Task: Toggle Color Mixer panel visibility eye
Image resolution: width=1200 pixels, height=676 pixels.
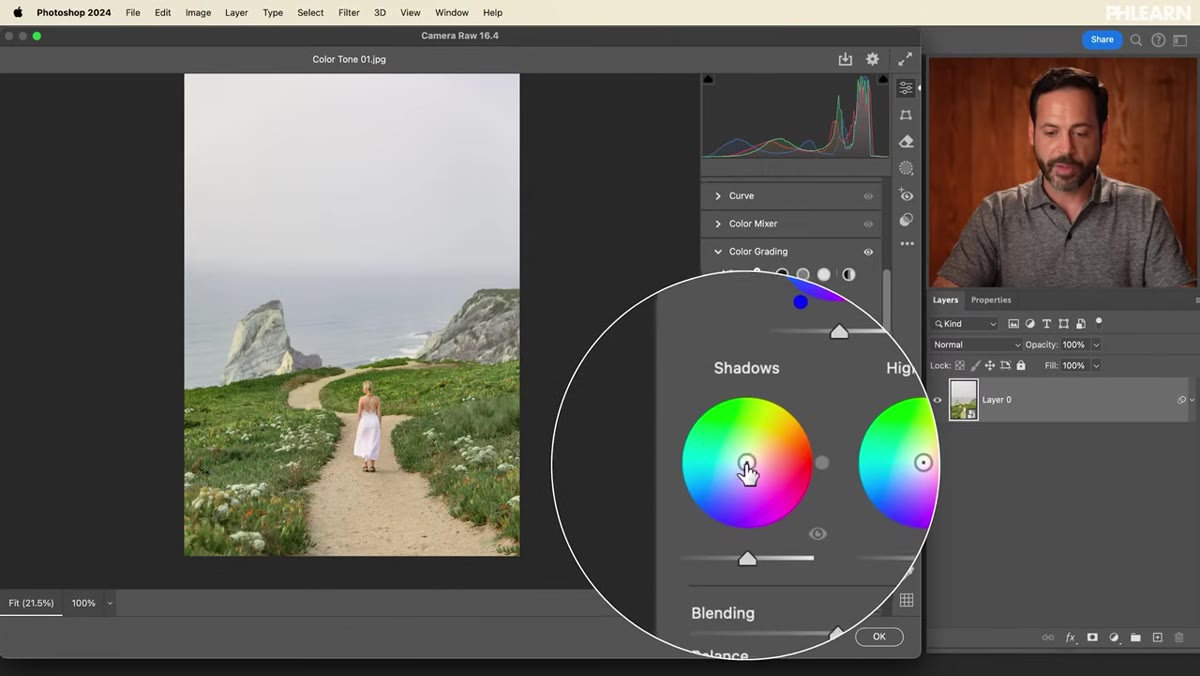Action: tap(868, 224)
